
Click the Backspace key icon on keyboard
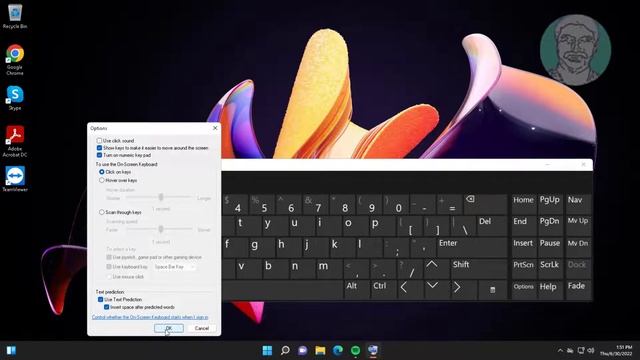pyautogui.click(x=486, y=204)
